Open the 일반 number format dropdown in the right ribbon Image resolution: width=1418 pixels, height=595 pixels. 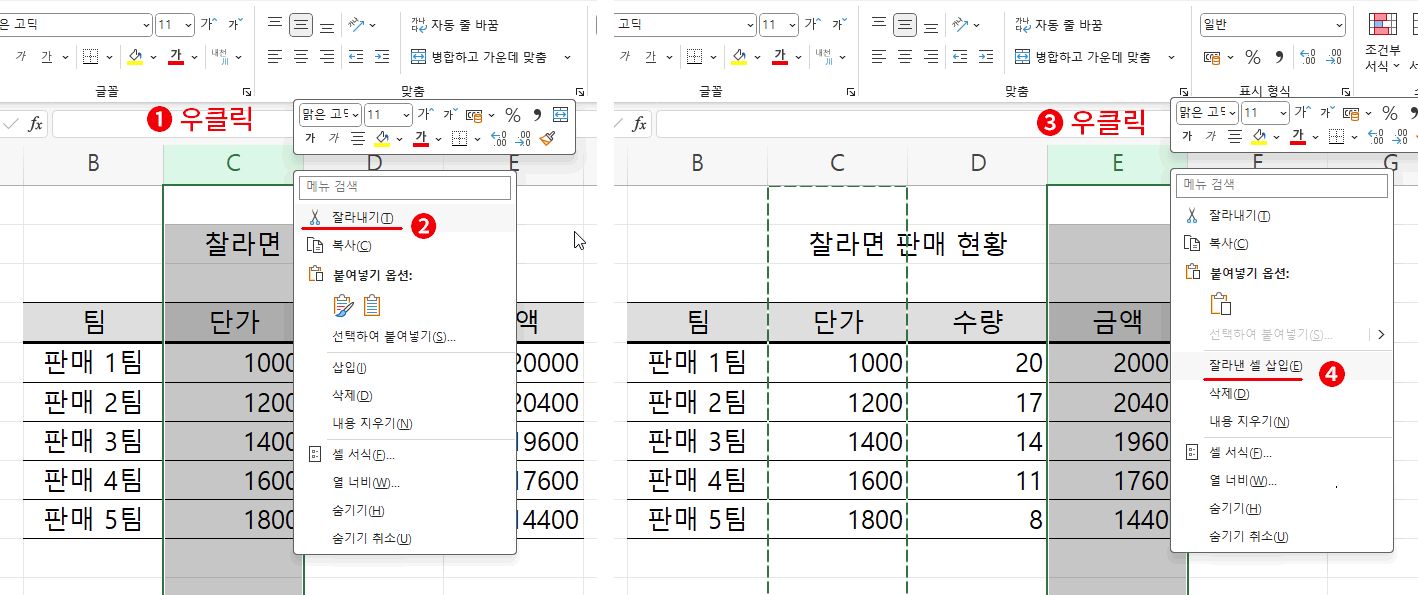pos(1338,25)
